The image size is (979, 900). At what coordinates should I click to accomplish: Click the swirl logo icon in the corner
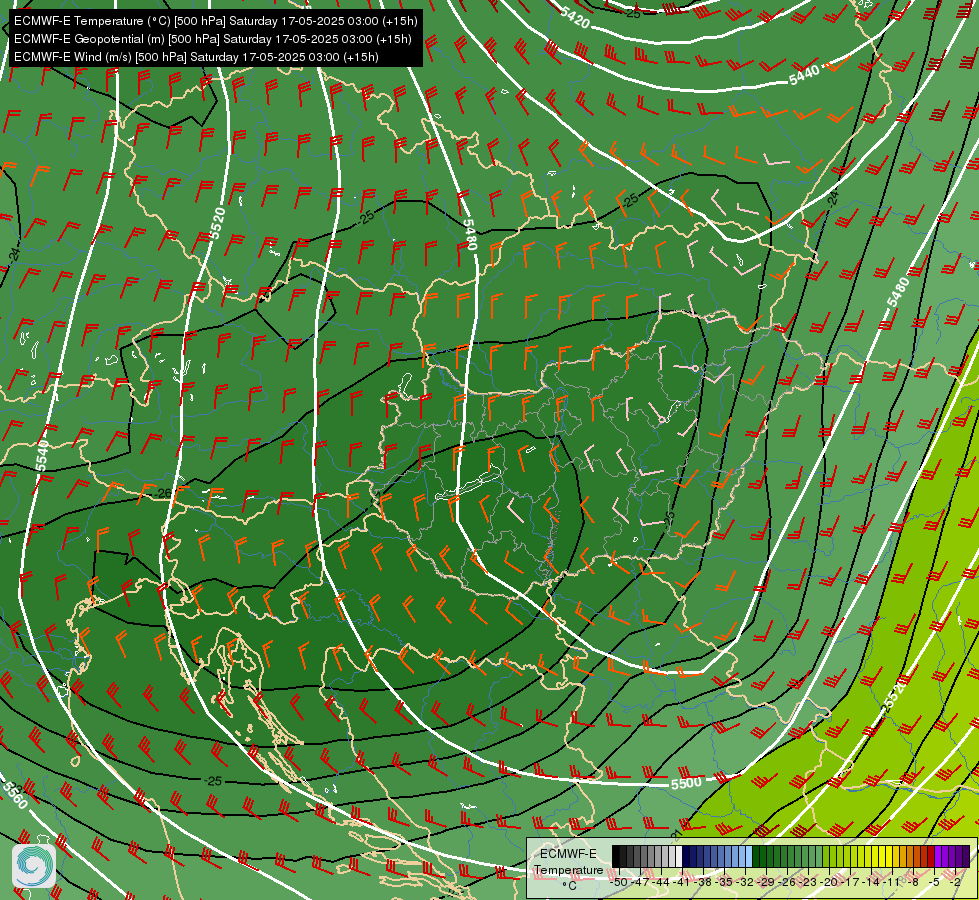34,866
